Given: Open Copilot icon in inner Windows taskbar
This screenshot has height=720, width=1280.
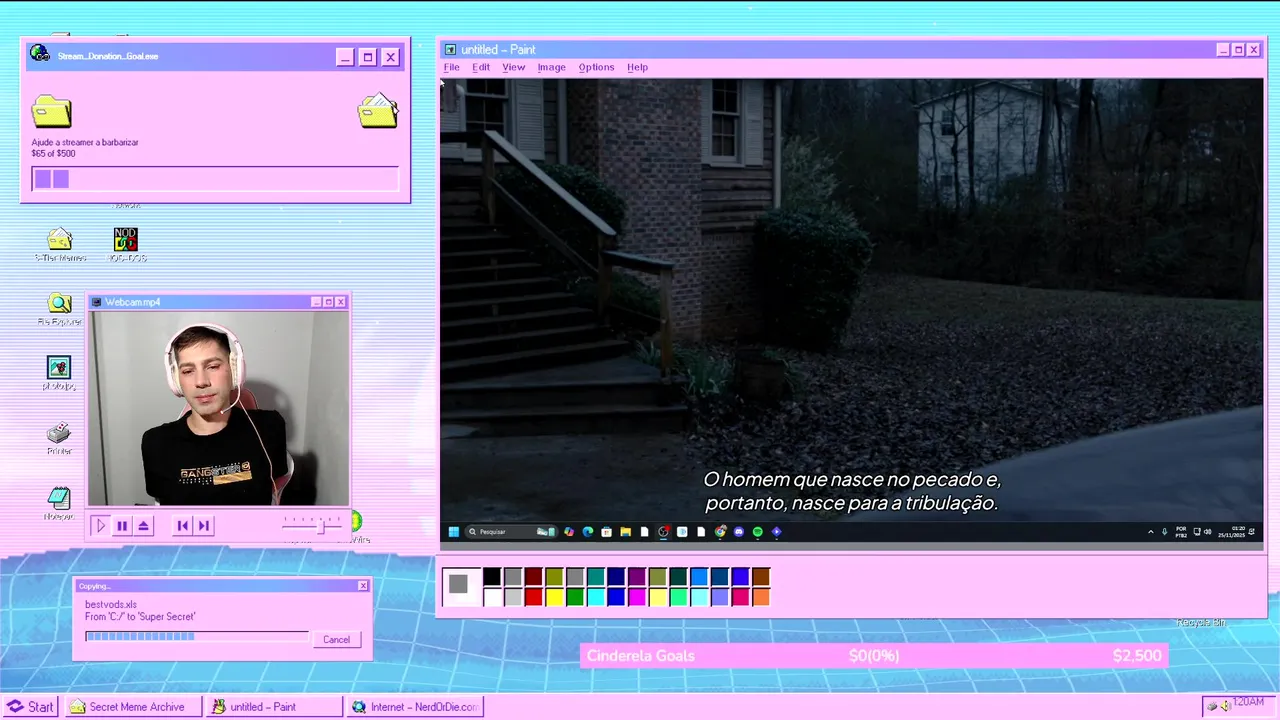Looking at the screenshot, I should pos(569,532).
